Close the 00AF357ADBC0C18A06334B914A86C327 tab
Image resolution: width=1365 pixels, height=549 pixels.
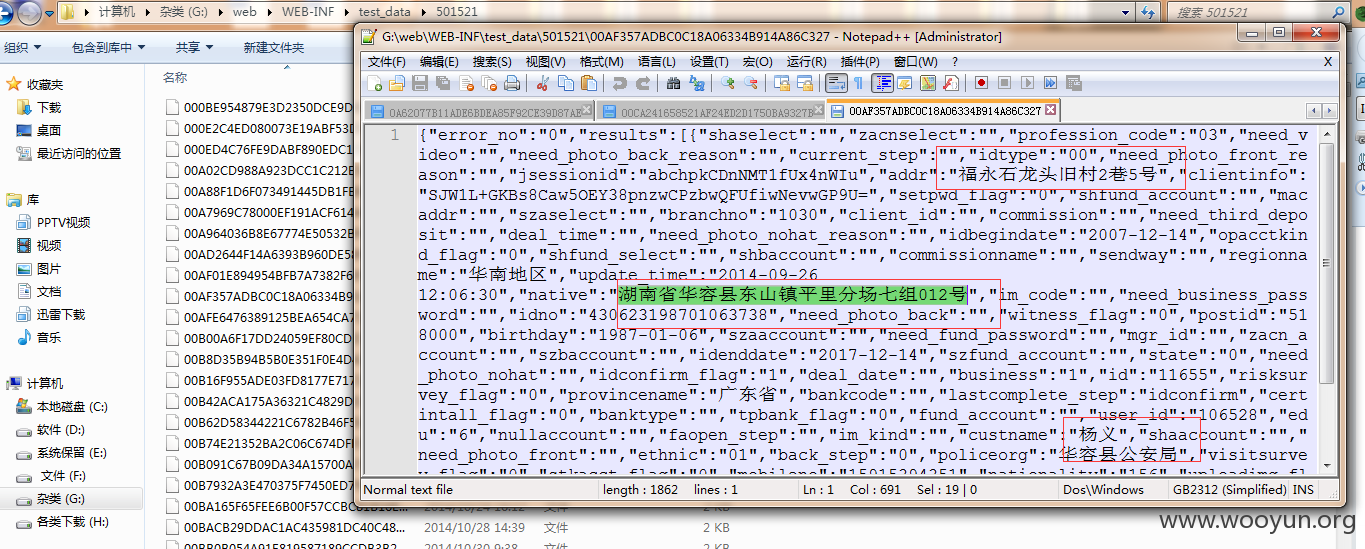coord(1051,110)
